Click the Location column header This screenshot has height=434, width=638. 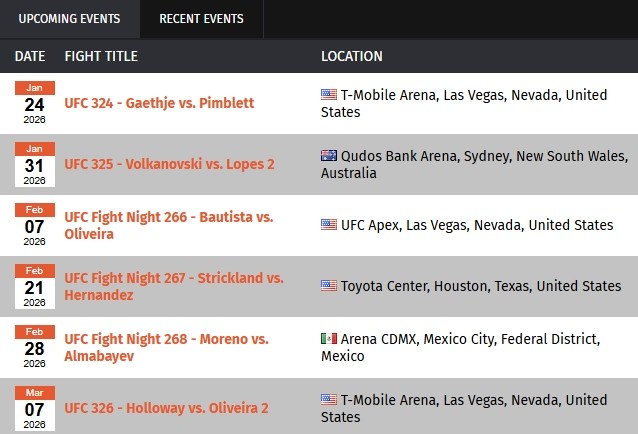[351, 56]
